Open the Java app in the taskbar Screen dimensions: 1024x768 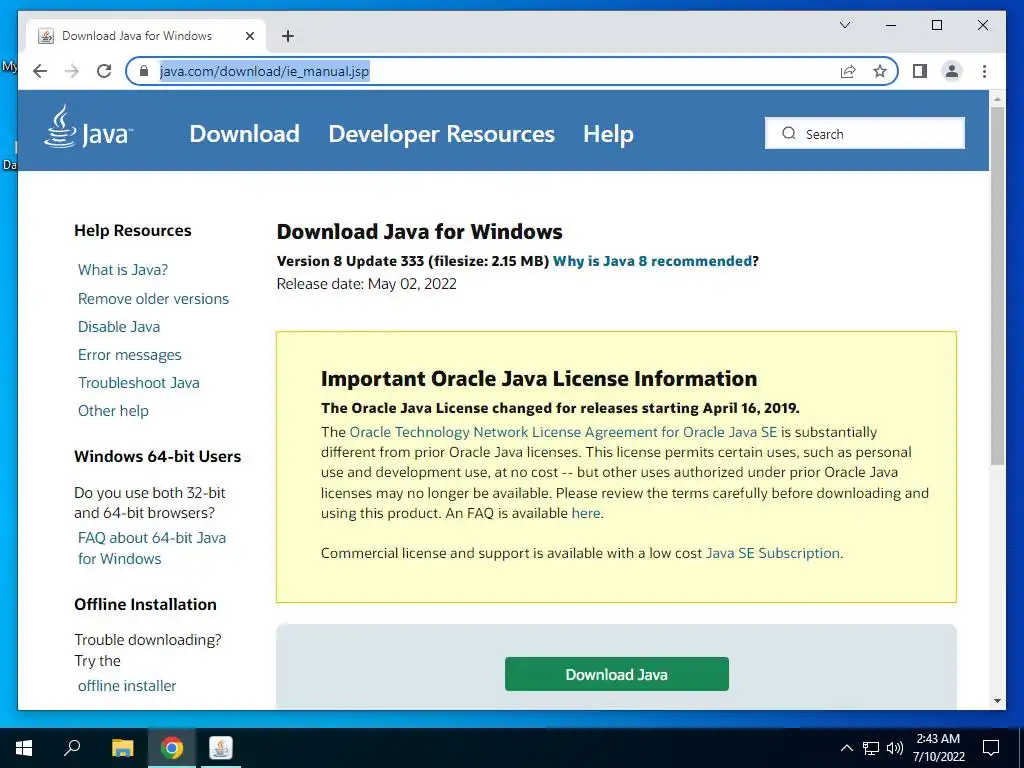(221, 748)
